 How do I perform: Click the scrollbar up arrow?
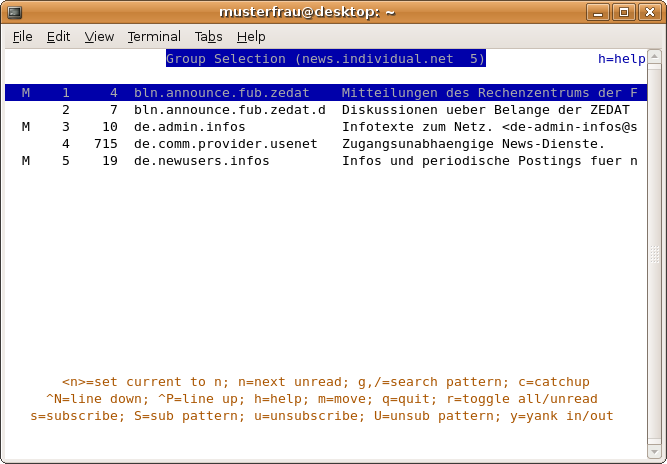[654, 57]
